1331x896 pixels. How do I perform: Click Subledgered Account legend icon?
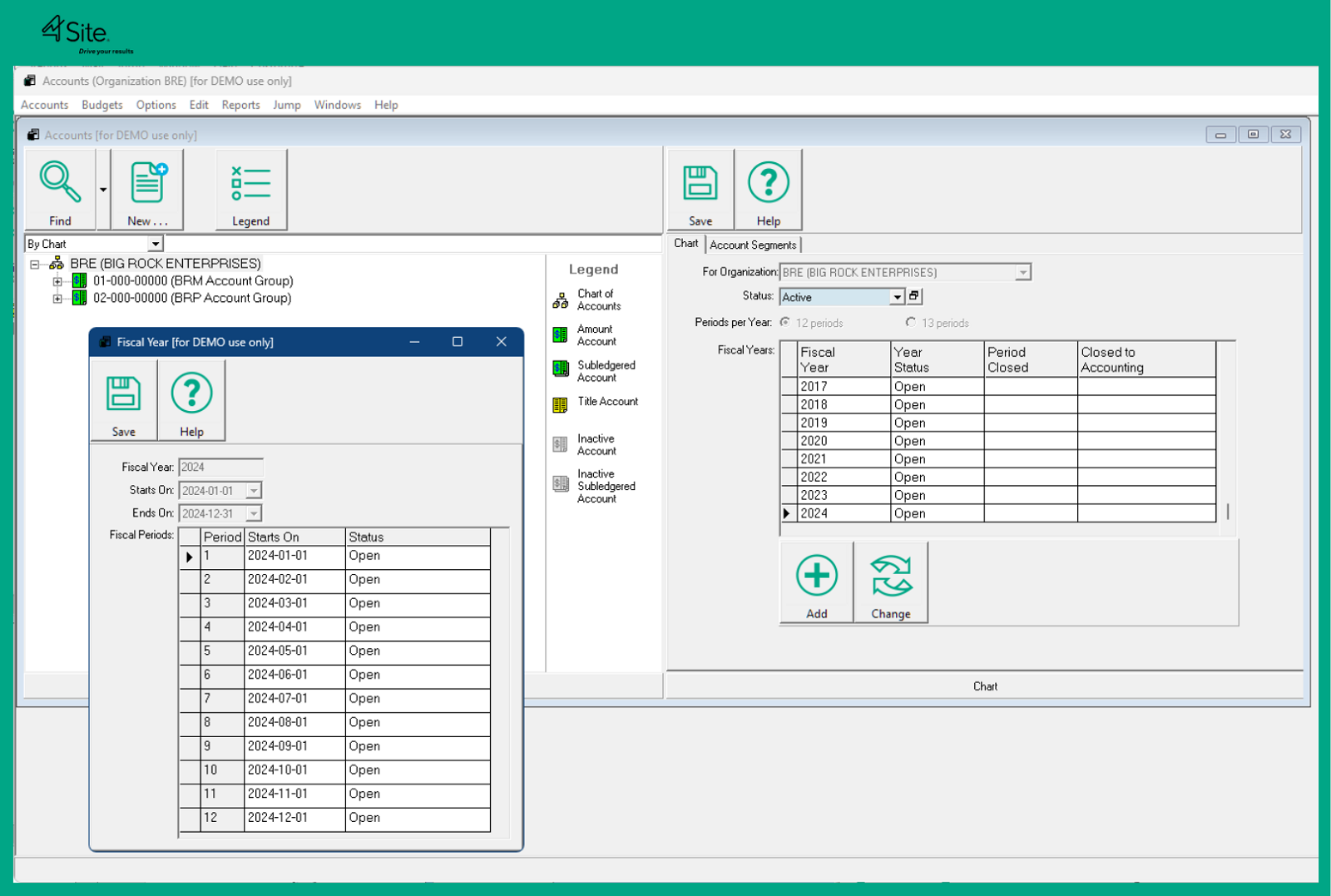click(561, 369)
